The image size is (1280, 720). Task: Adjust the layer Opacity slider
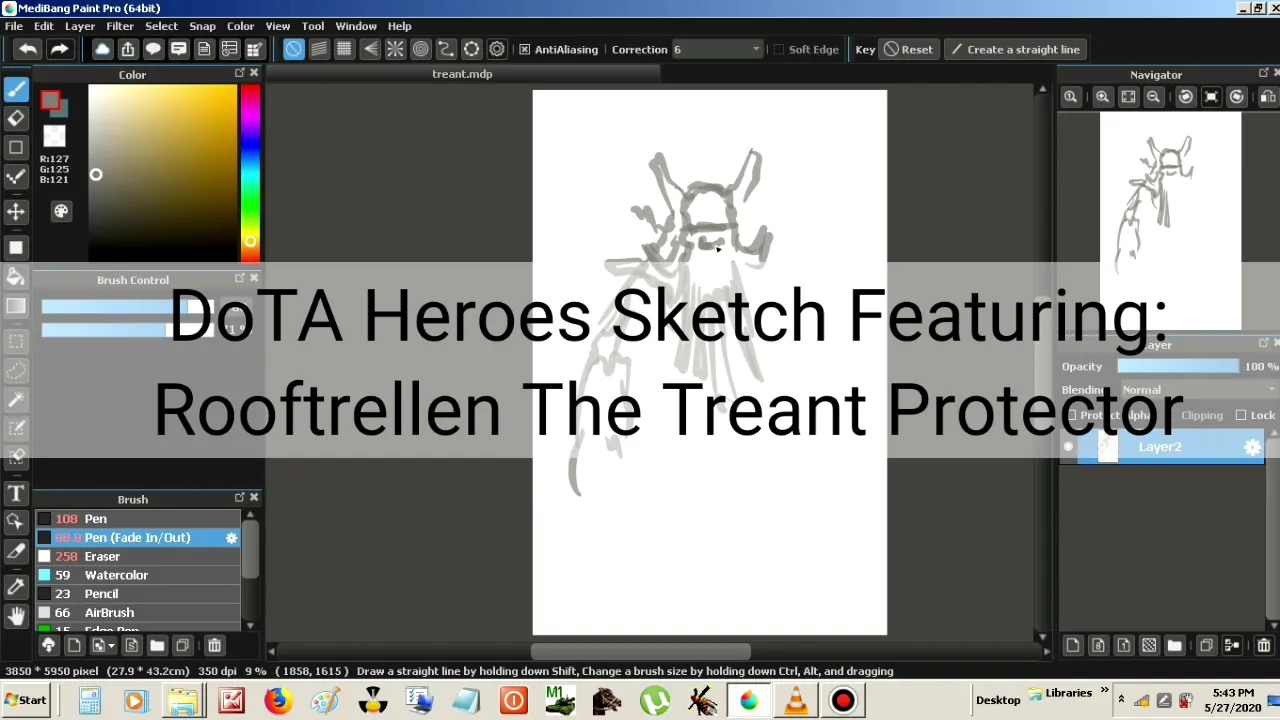pos(1177,367)
